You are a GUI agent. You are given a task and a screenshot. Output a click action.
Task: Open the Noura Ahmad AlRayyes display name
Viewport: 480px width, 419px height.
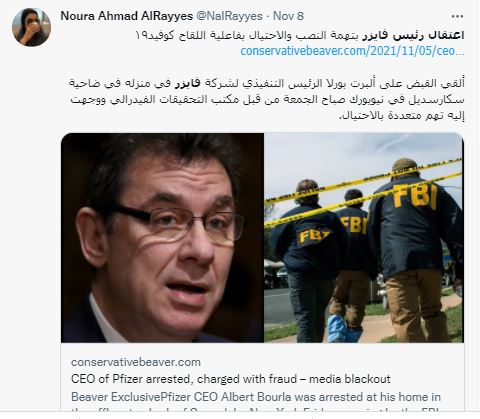126,16
